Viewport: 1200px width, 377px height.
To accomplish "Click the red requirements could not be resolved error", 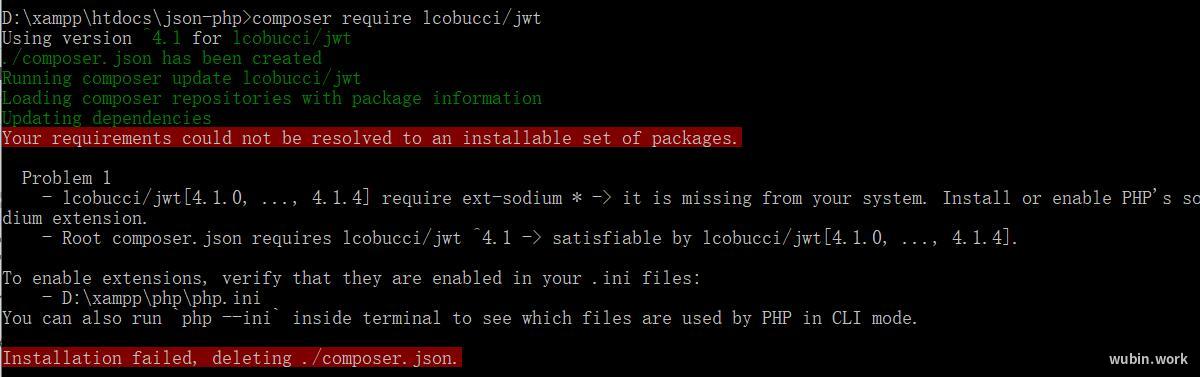I will pos(371,138).
